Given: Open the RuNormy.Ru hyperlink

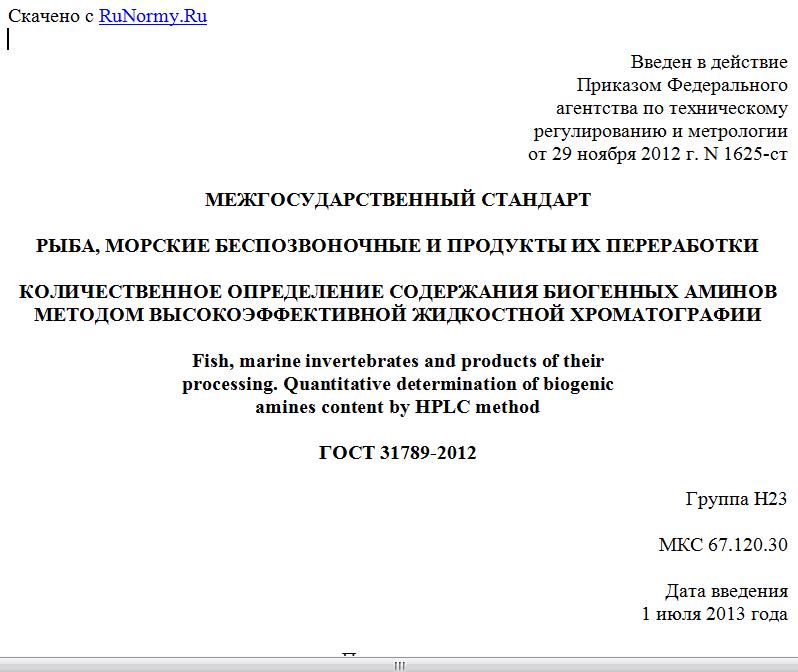Looking at the screenshot, I should (153, 16).
